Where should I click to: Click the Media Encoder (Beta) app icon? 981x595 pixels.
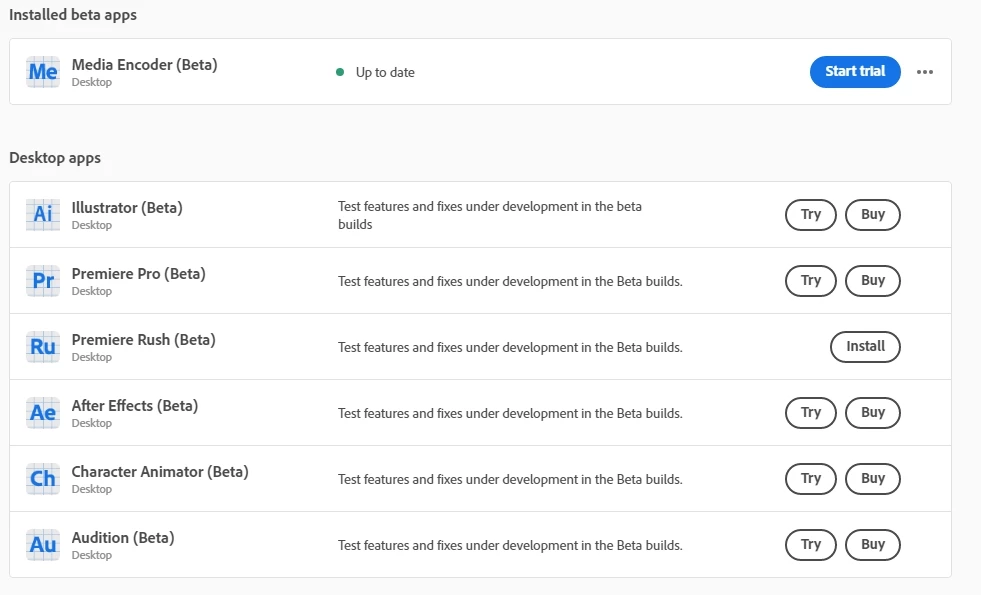43,72
